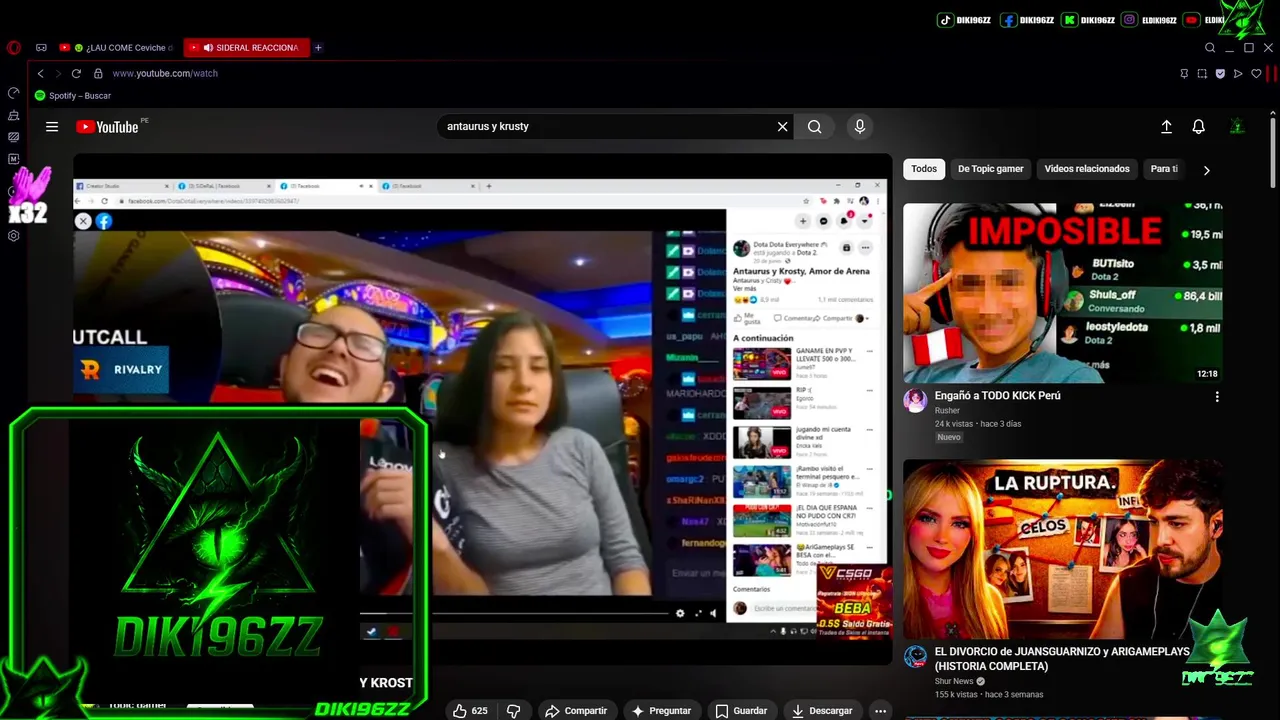Open a new tab with plus button
Screen dimensions: 1280x720
[318, 47]
